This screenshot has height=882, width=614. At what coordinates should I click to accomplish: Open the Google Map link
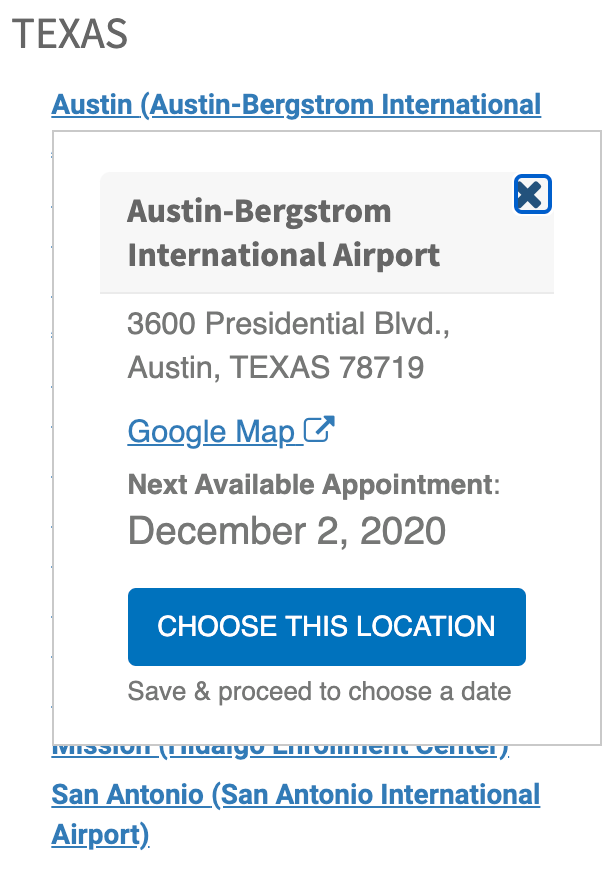click(212, 432)
